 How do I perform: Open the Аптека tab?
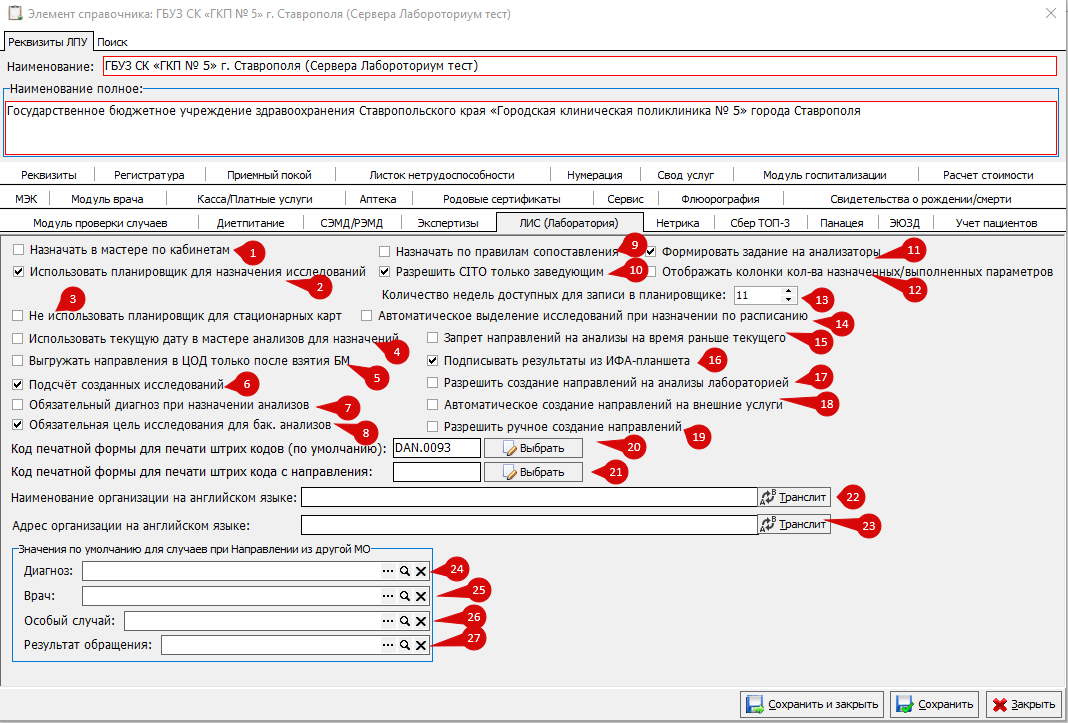pos(378,200)
